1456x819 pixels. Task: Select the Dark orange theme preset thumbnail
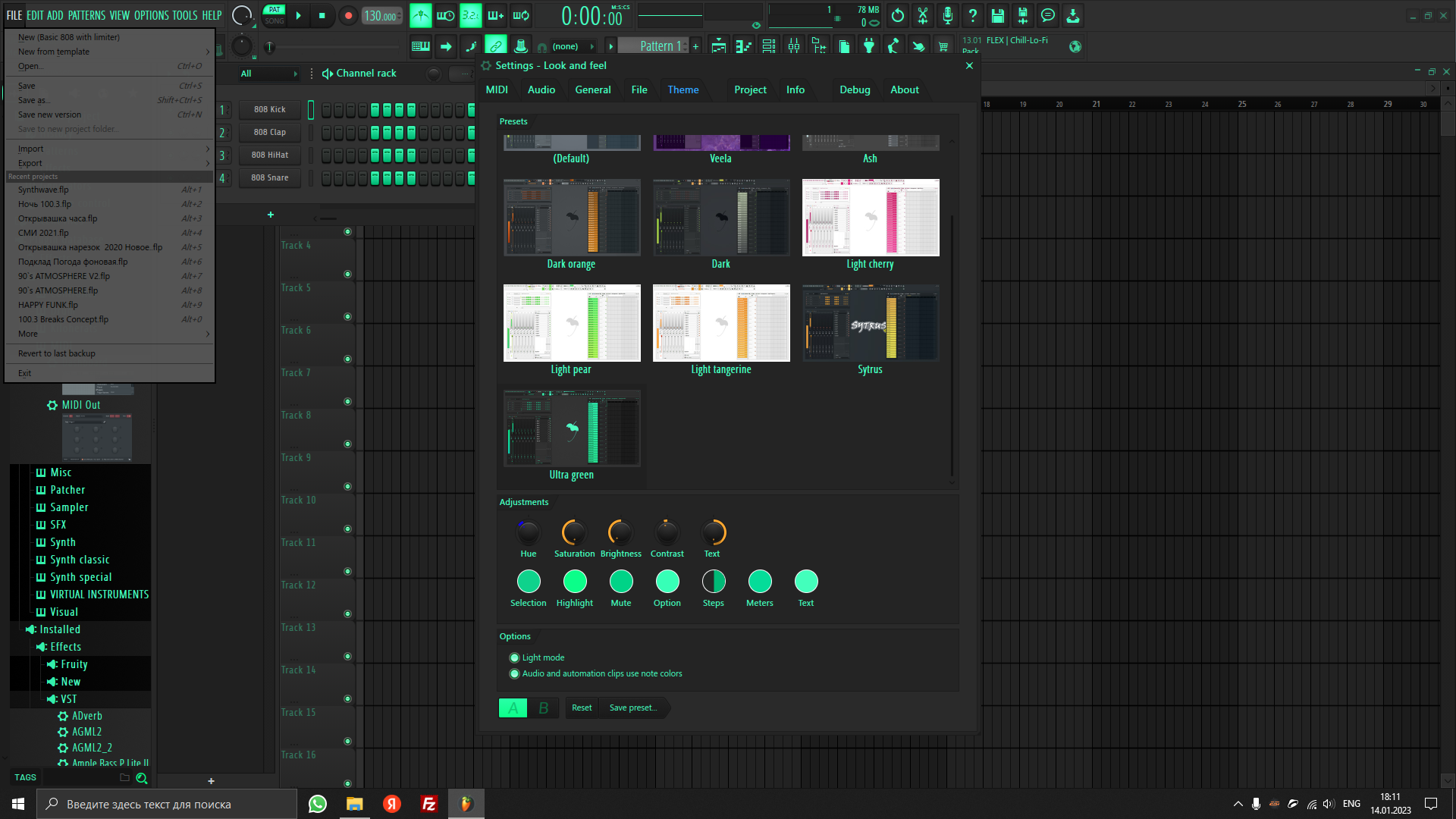(572, 218)
